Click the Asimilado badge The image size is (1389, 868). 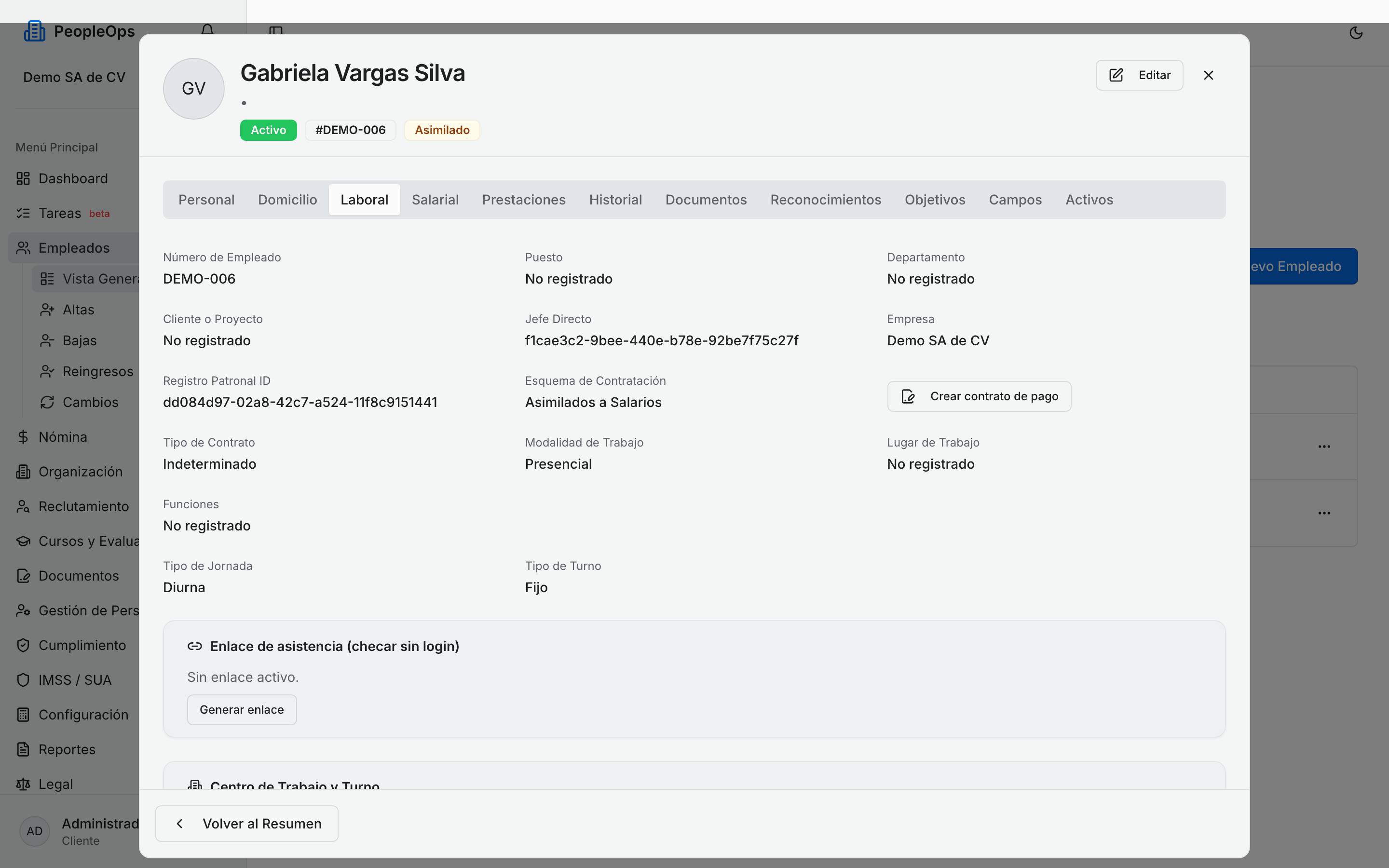tap(442, 130)
